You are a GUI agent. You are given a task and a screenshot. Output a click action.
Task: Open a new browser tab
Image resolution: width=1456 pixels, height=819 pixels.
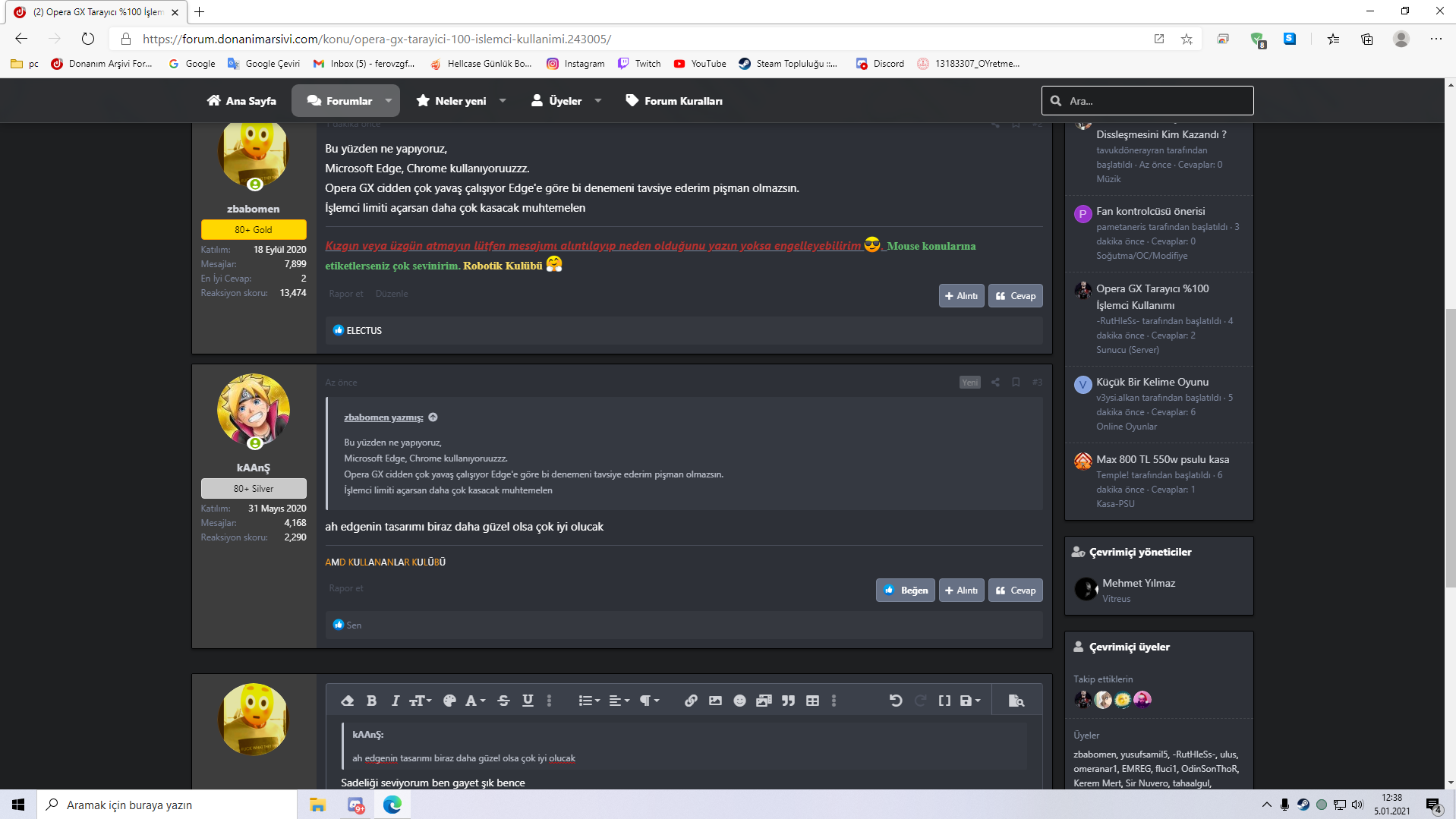point(200,12)
